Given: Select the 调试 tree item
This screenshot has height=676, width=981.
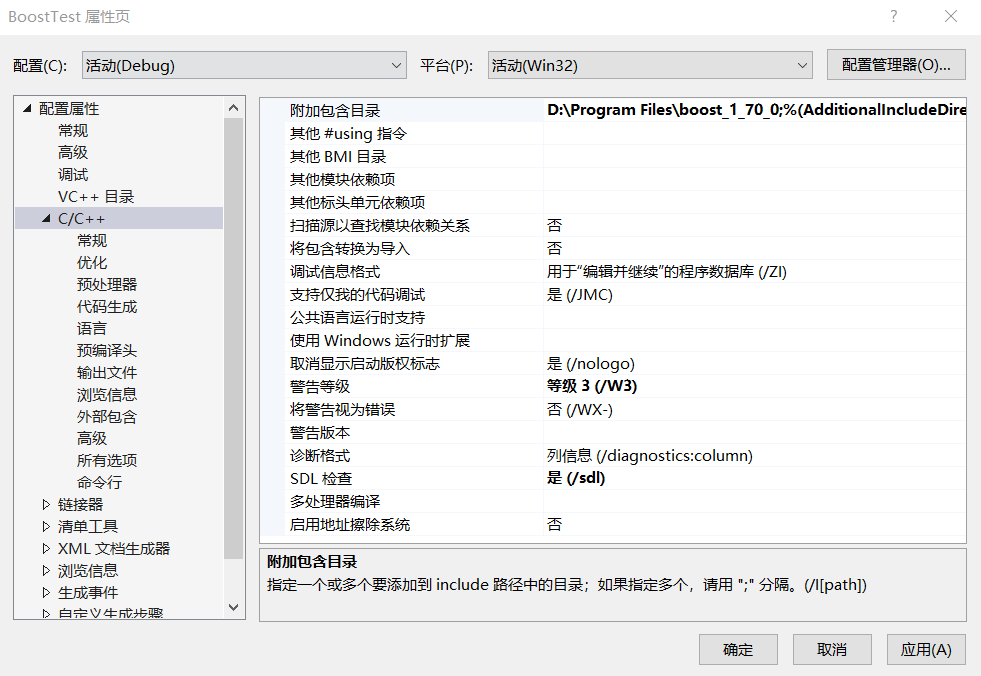Looking at the screenshot, I should coord(73,175).
